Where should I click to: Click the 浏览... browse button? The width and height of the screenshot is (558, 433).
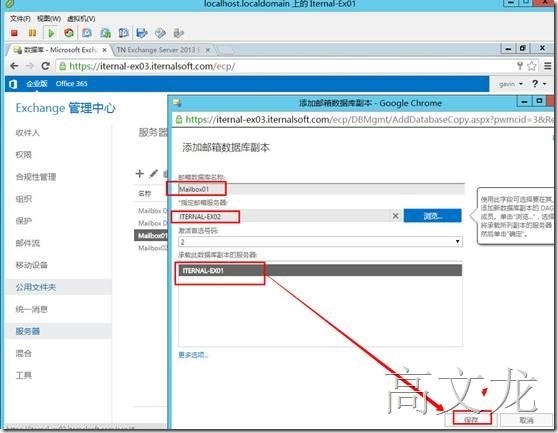(432, 216)
